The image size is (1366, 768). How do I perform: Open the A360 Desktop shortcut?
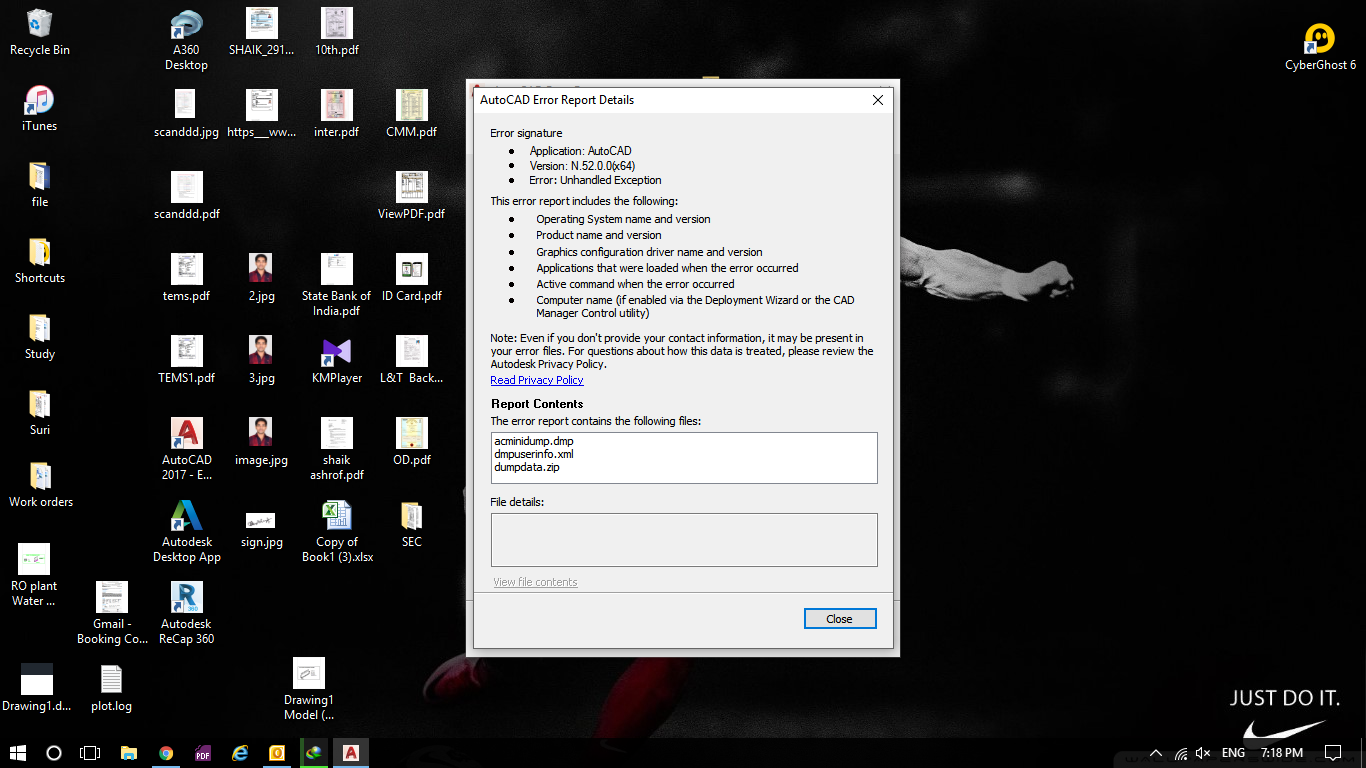[x=186, y=22]
